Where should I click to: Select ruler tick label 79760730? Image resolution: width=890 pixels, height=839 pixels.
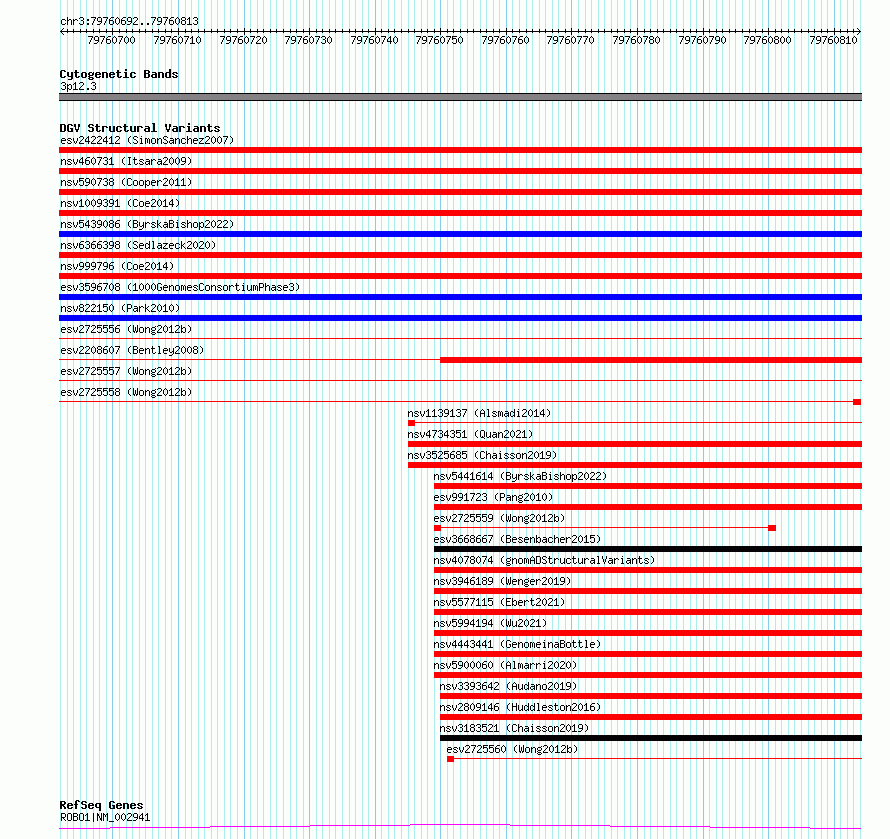[x=308, y=40]
